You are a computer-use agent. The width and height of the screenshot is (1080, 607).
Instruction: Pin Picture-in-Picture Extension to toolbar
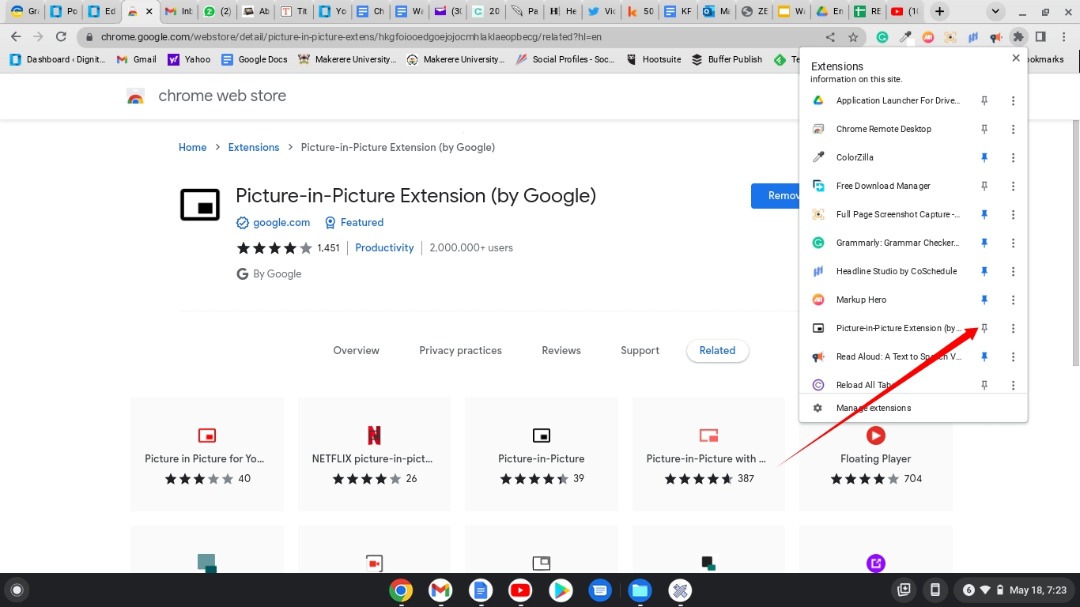coord(984,328)
